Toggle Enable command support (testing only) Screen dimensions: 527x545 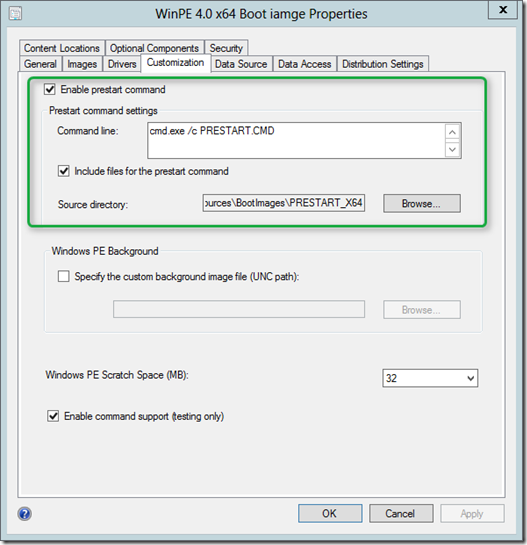[x=53, y=416]
